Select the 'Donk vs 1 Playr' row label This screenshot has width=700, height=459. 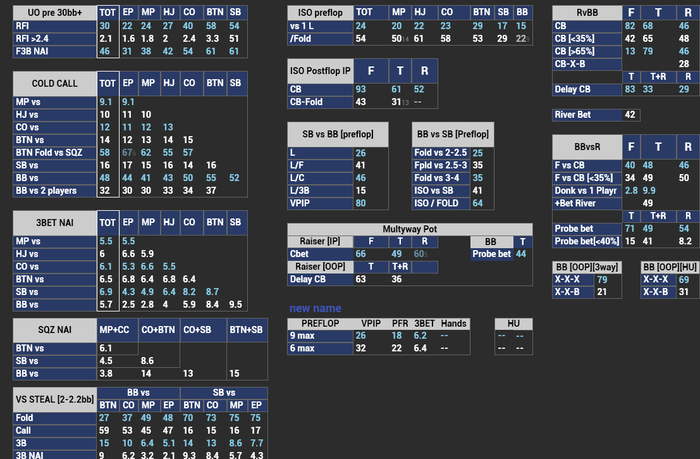point(587,191)
